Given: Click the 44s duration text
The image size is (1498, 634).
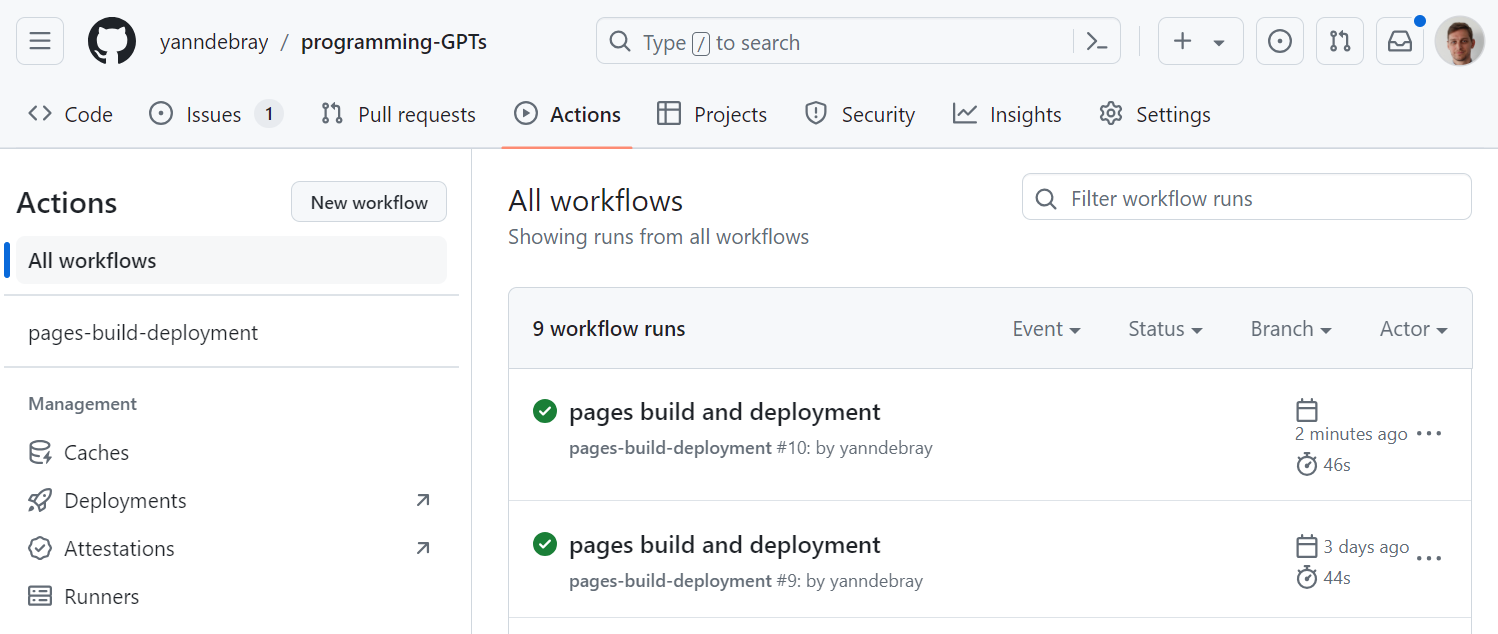Looking at the screenshot, I should click(1337, 578).
